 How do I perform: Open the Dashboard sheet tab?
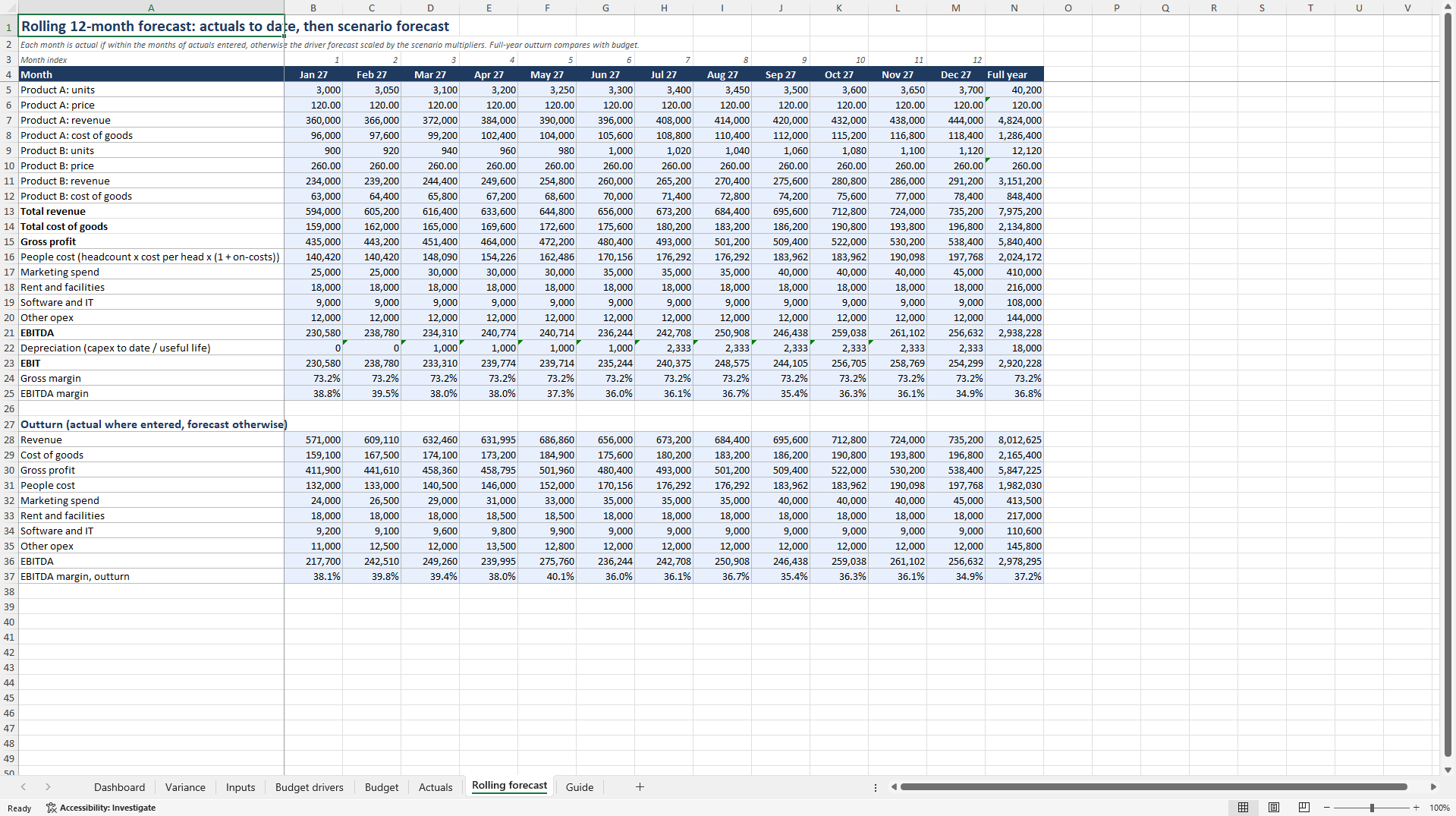[119, 787]
